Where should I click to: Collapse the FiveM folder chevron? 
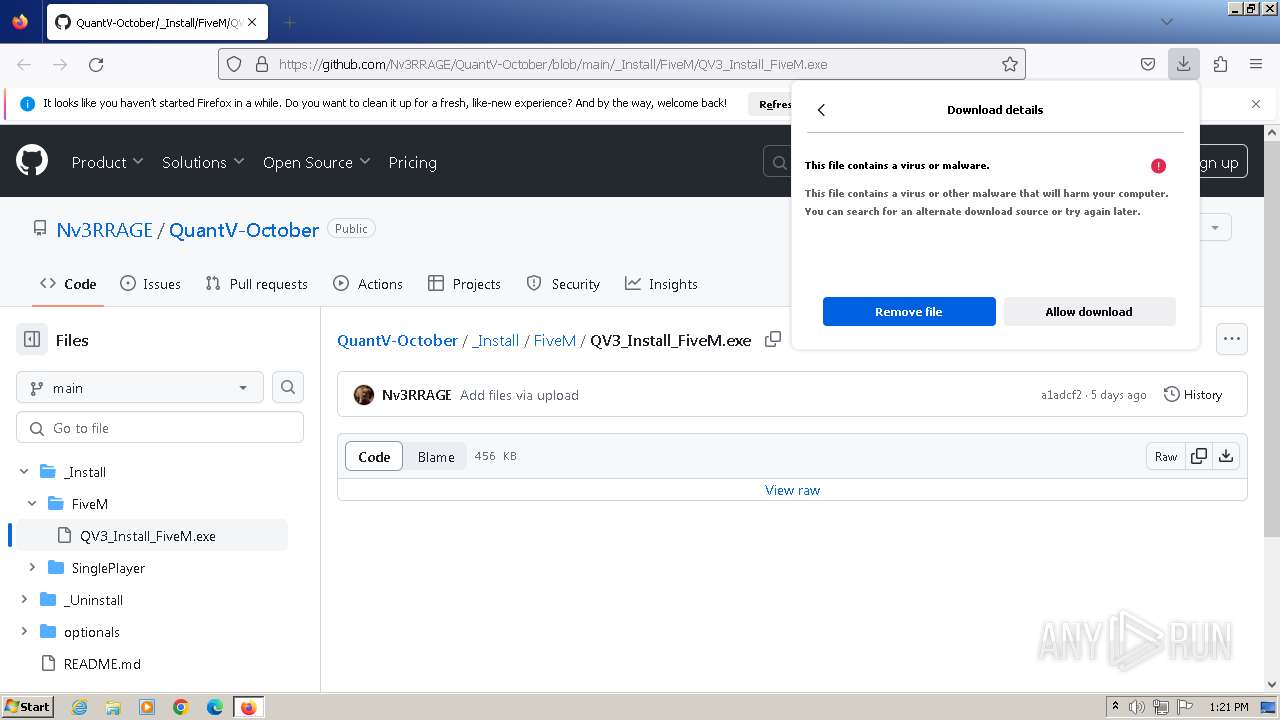(x=32, y=504)
